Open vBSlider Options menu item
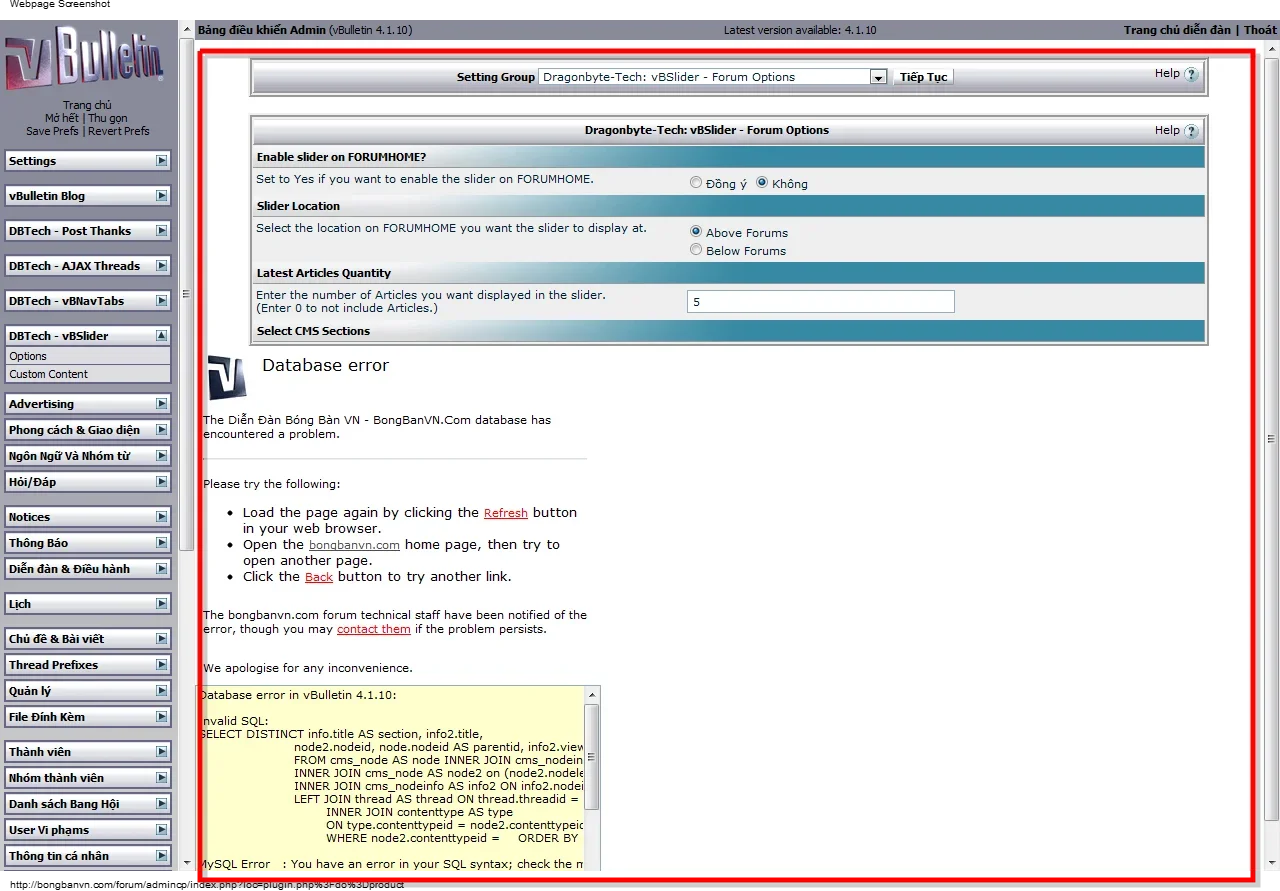This screenshot has height=891, width=1280. point(88,356)
